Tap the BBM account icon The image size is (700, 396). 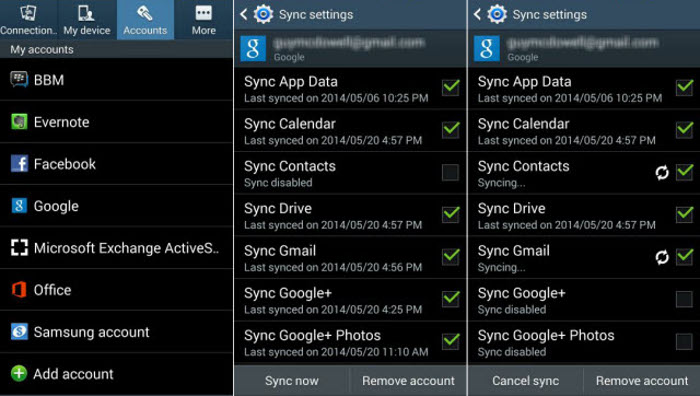19,80
